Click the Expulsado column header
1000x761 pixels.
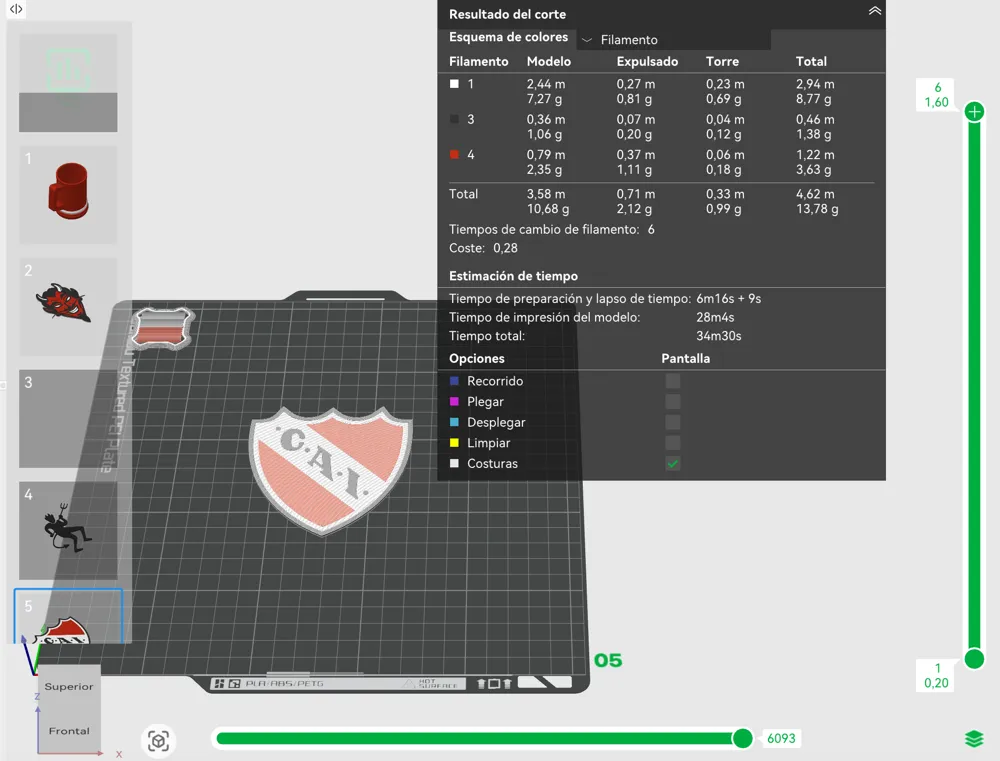[647, 61]
